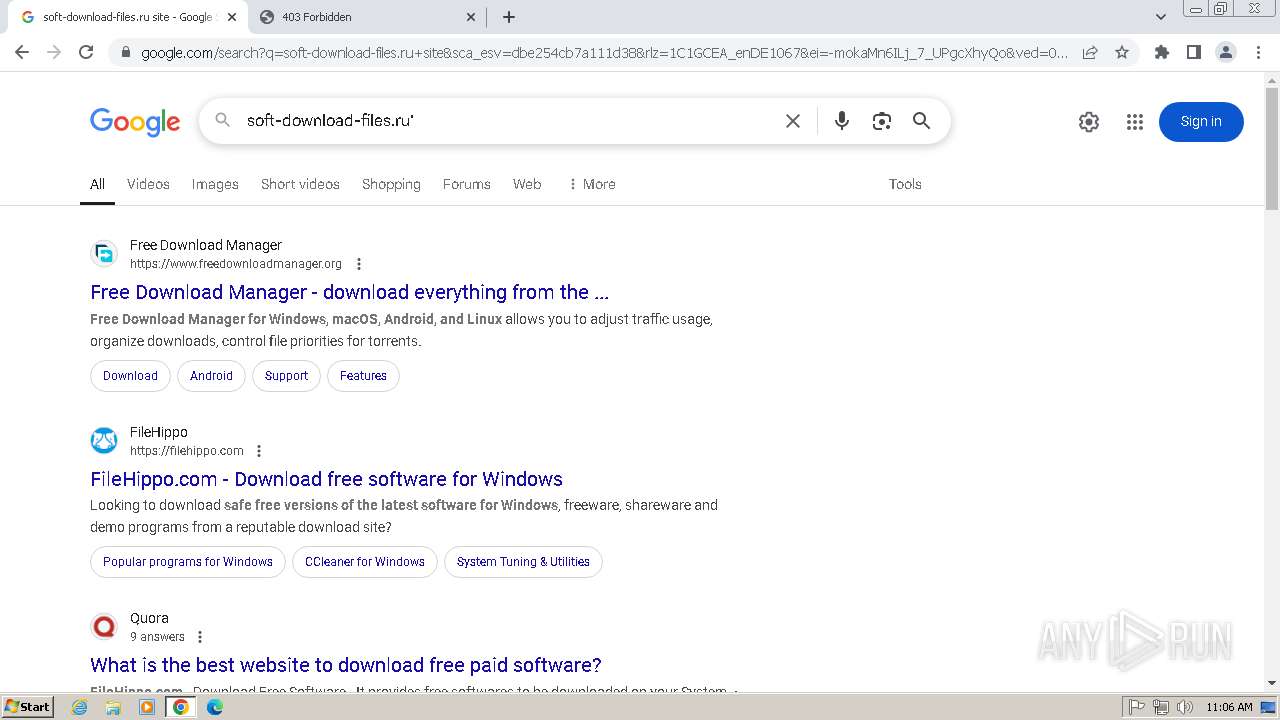Click CCleaner for Windows chip
This screenshot has height=720, width=1280.
[365, 562]
